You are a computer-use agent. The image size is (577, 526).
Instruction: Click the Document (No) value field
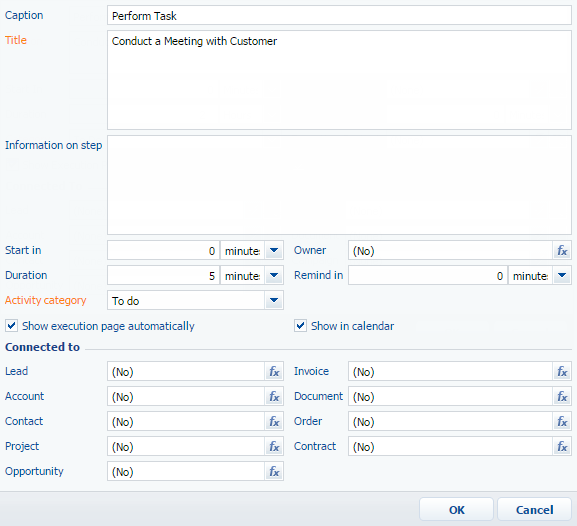click(x=451, y=396)
